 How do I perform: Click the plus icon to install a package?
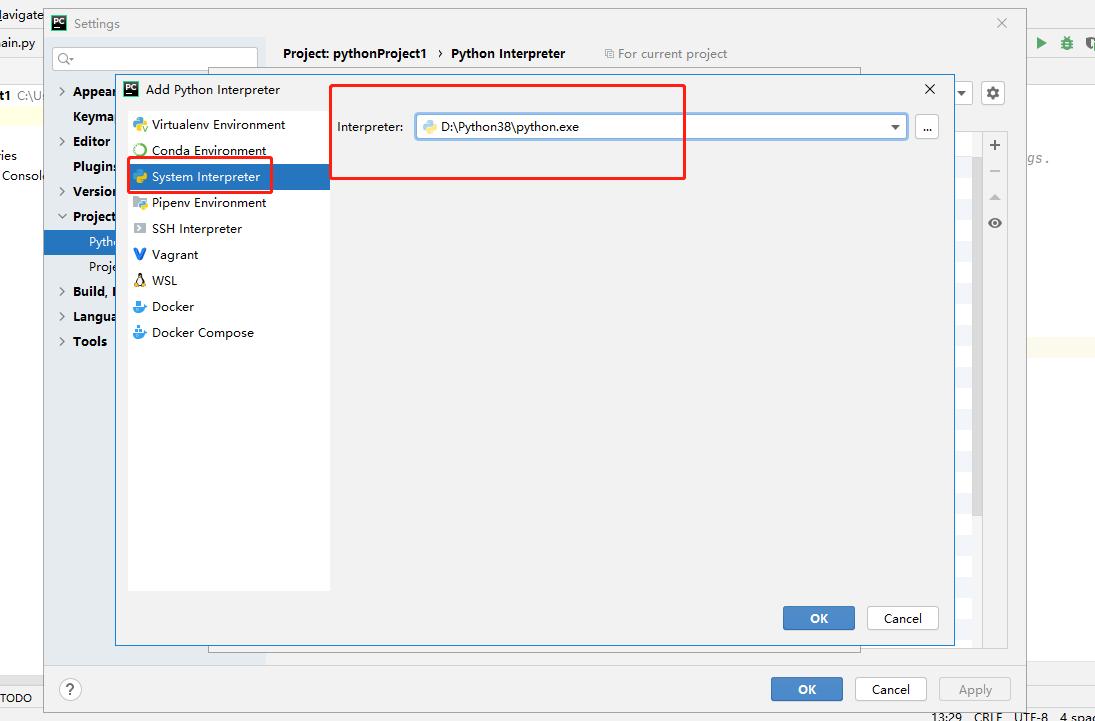[994, 144]
